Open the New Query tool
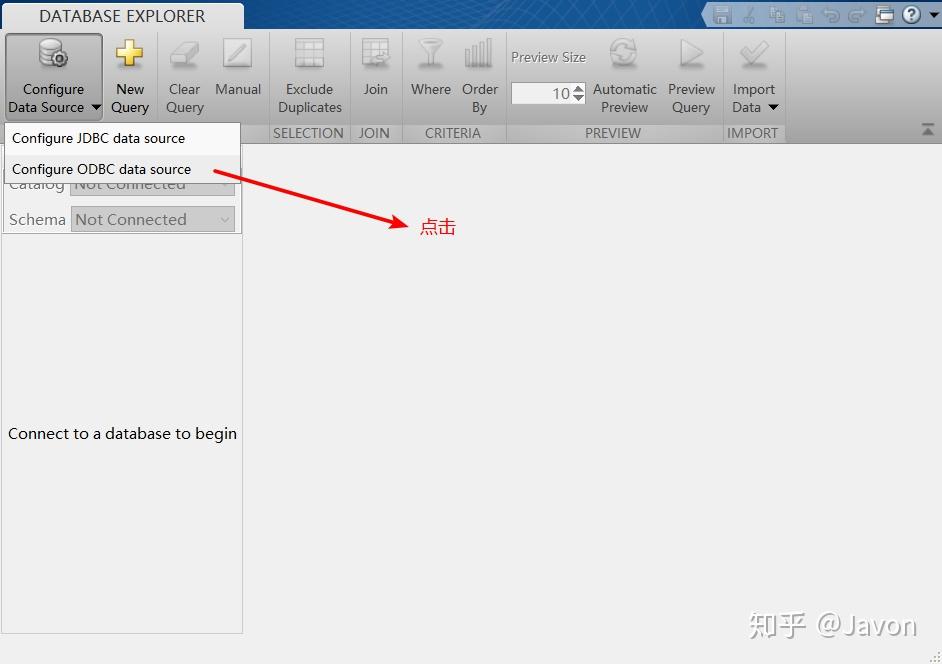The height and width of the screenshot is (664, 942). [130, 53]
